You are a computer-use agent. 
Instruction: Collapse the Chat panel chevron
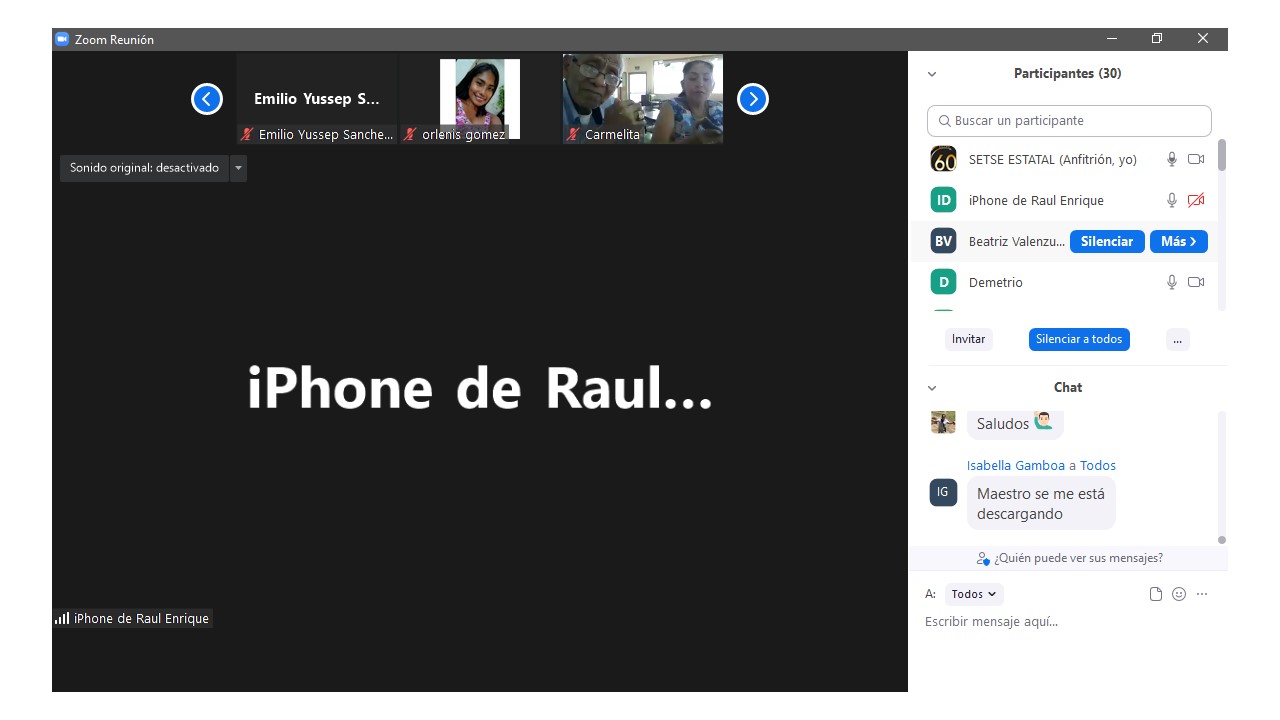[932, 388]
